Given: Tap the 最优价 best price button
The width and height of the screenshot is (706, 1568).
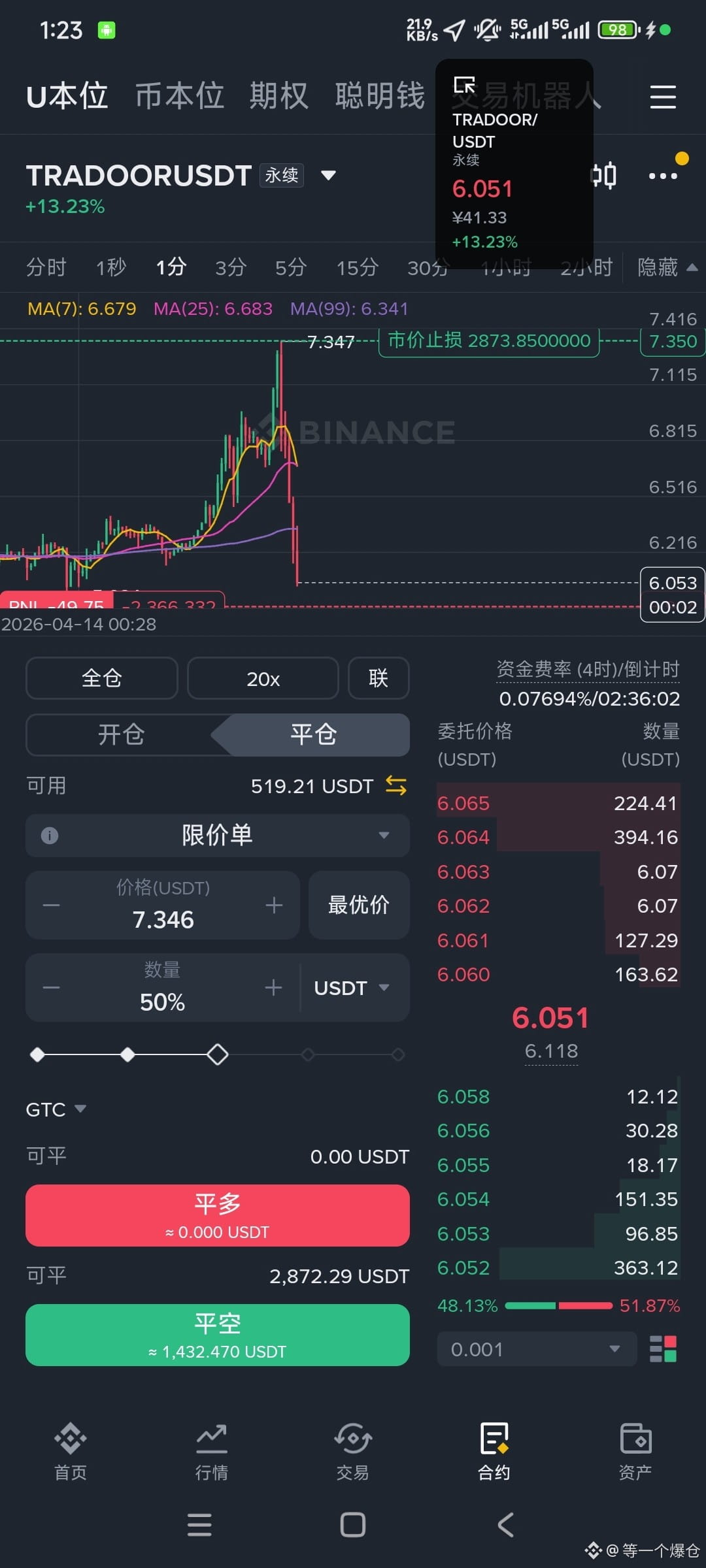Looking at the screenshot, I should (x=359, y=905).
